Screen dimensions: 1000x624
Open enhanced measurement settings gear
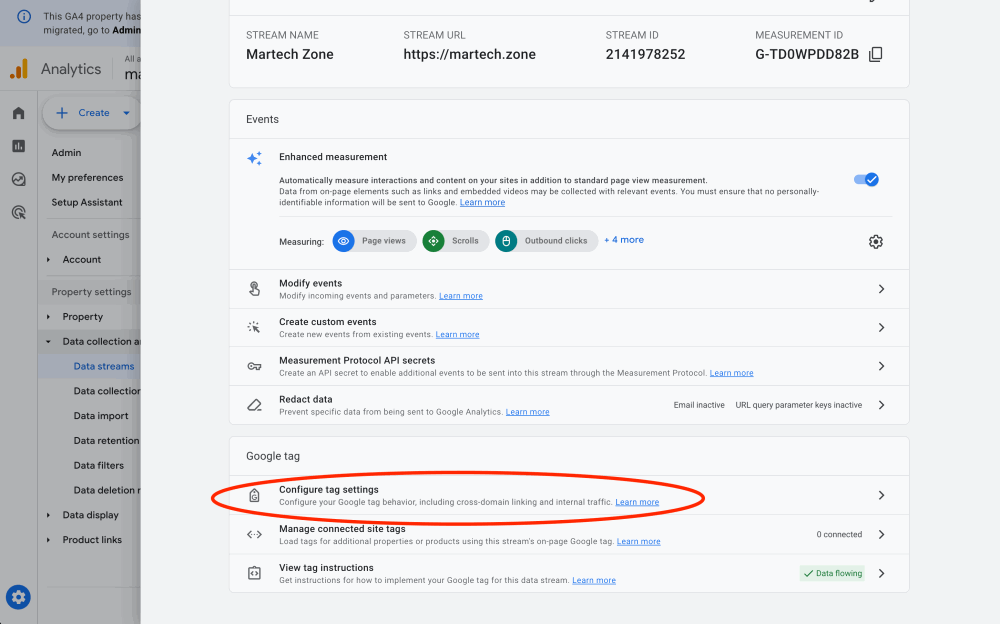[x=876, y=242]
